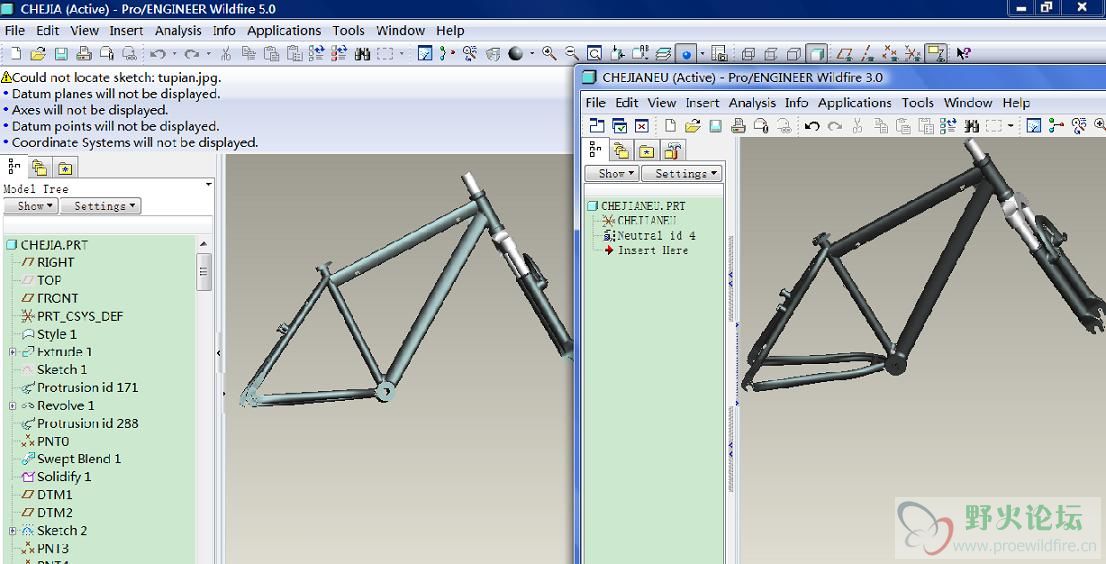Expand the Revolve 1 feature node
1106x564 pixels.
13,406
